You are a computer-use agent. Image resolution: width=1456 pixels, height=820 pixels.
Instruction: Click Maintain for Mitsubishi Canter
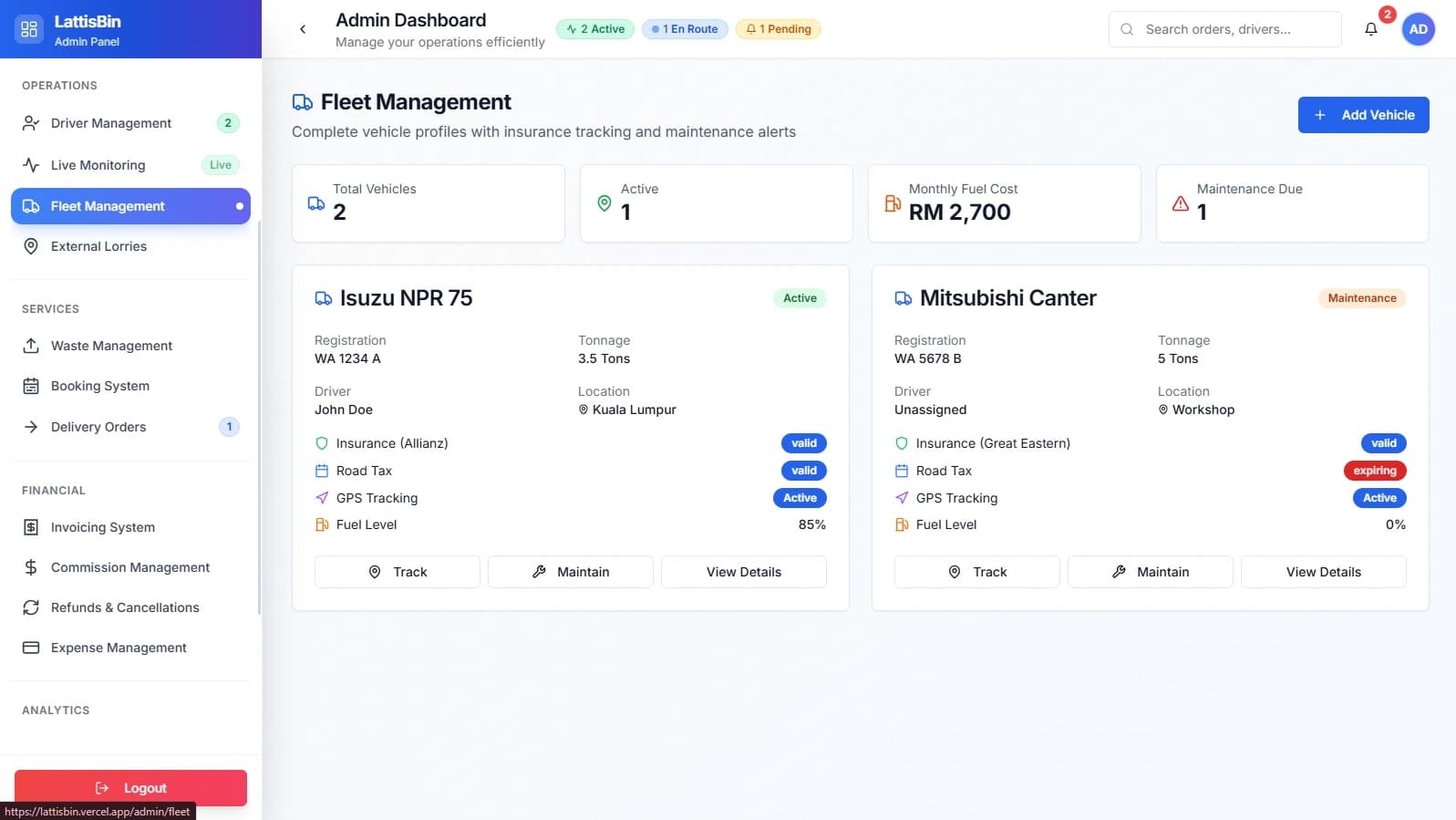pyautogui.click(x=1150, y=572)
